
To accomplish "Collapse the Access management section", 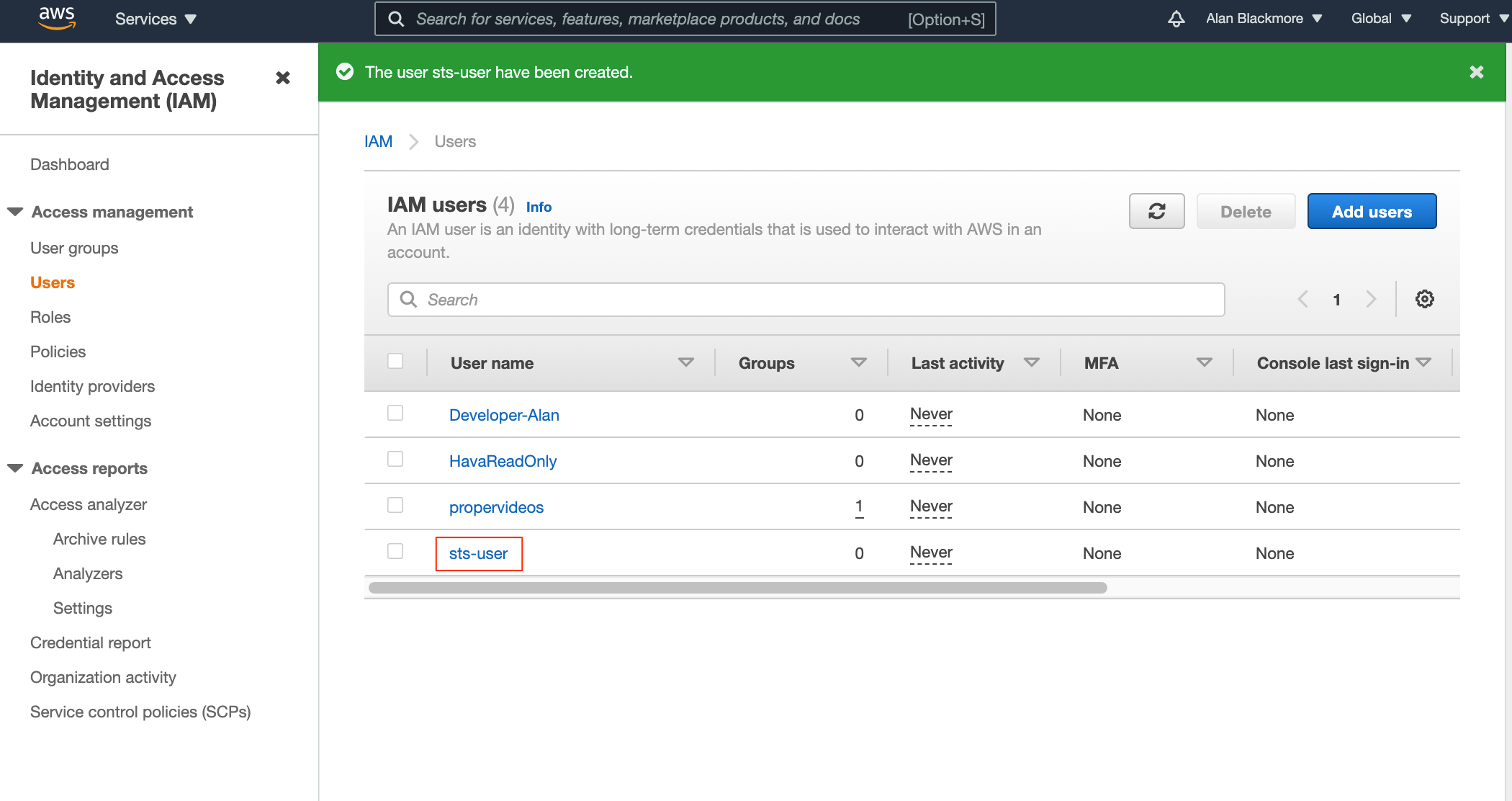I will tap(15, 212).
